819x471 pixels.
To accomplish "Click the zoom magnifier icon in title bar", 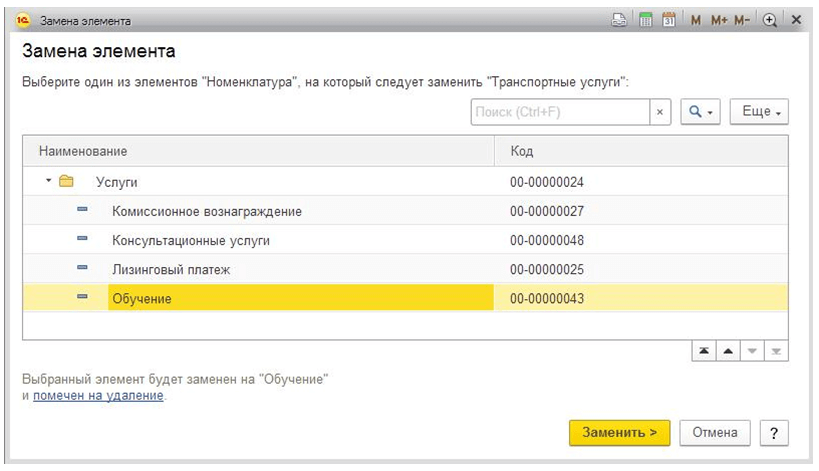I will 770,20.
